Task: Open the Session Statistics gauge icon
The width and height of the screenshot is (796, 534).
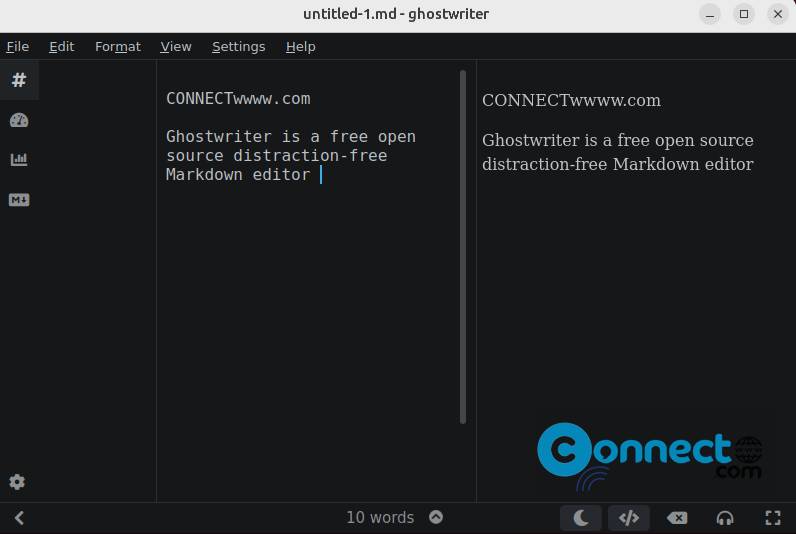Action: point(19,120)
